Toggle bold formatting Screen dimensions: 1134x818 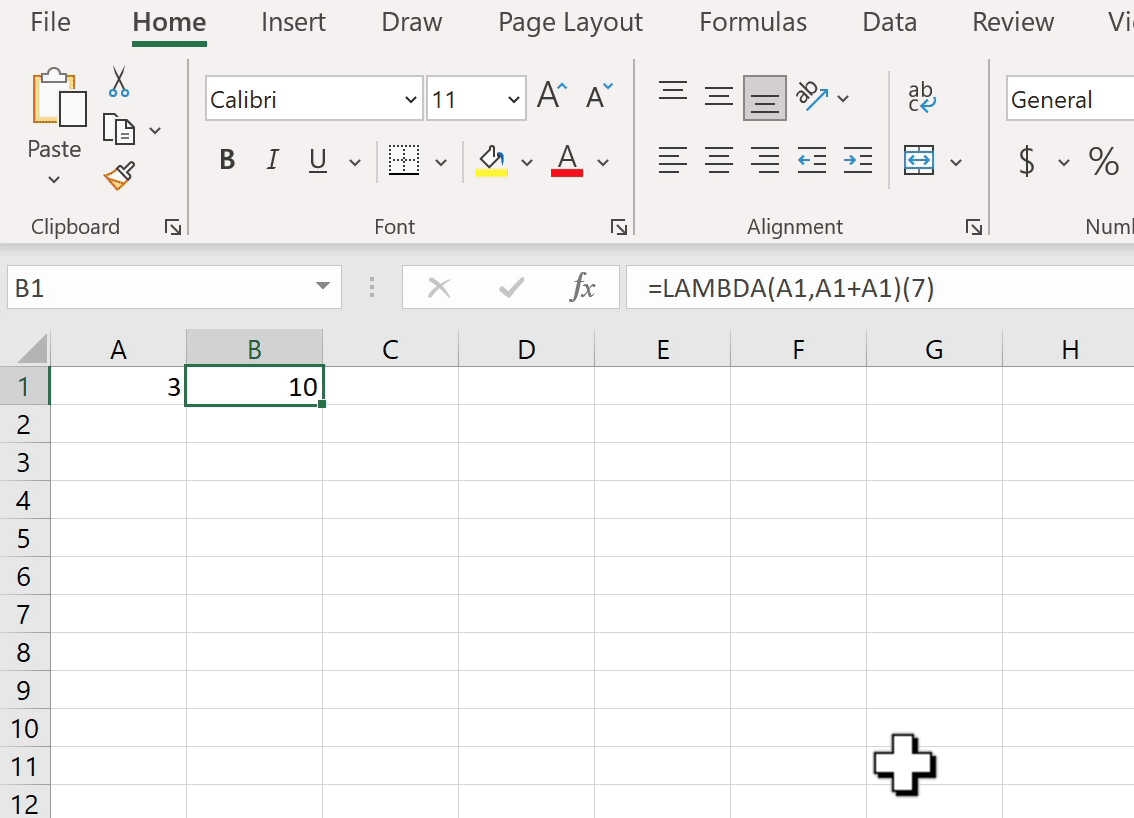coord(227,160)
